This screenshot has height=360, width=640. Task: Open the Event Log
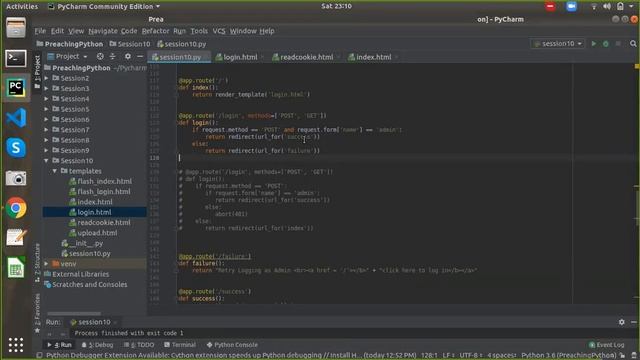[x=607, y=345]
